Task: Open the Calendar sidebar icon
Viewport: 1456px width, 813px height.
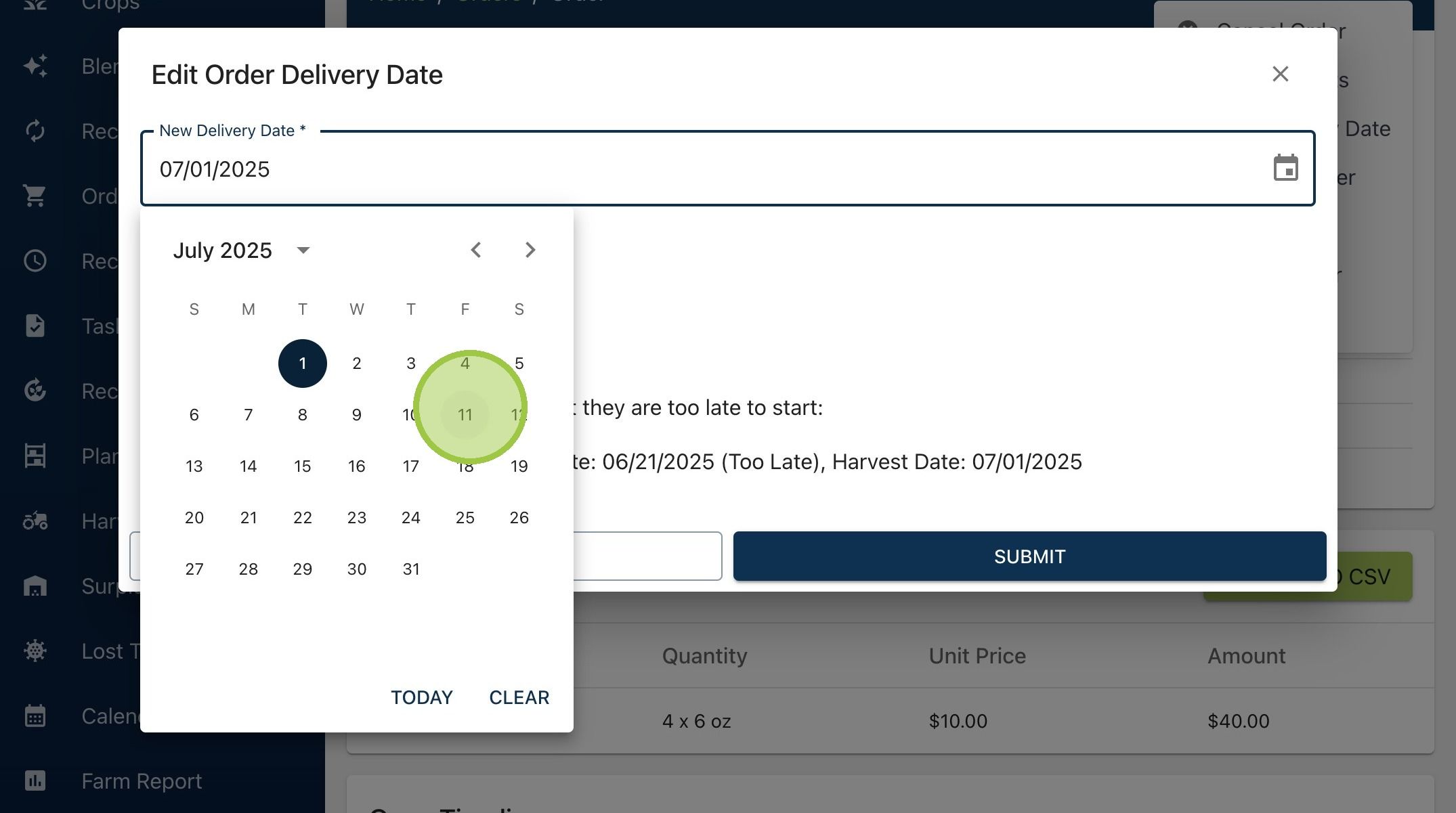Action: coord(35,716)
